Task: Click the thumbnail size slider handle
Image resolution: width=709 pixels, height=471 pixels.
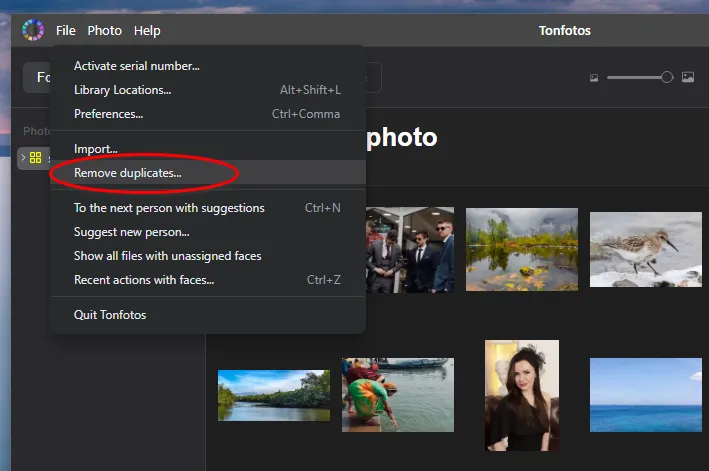Action: [x=666, y=77]
